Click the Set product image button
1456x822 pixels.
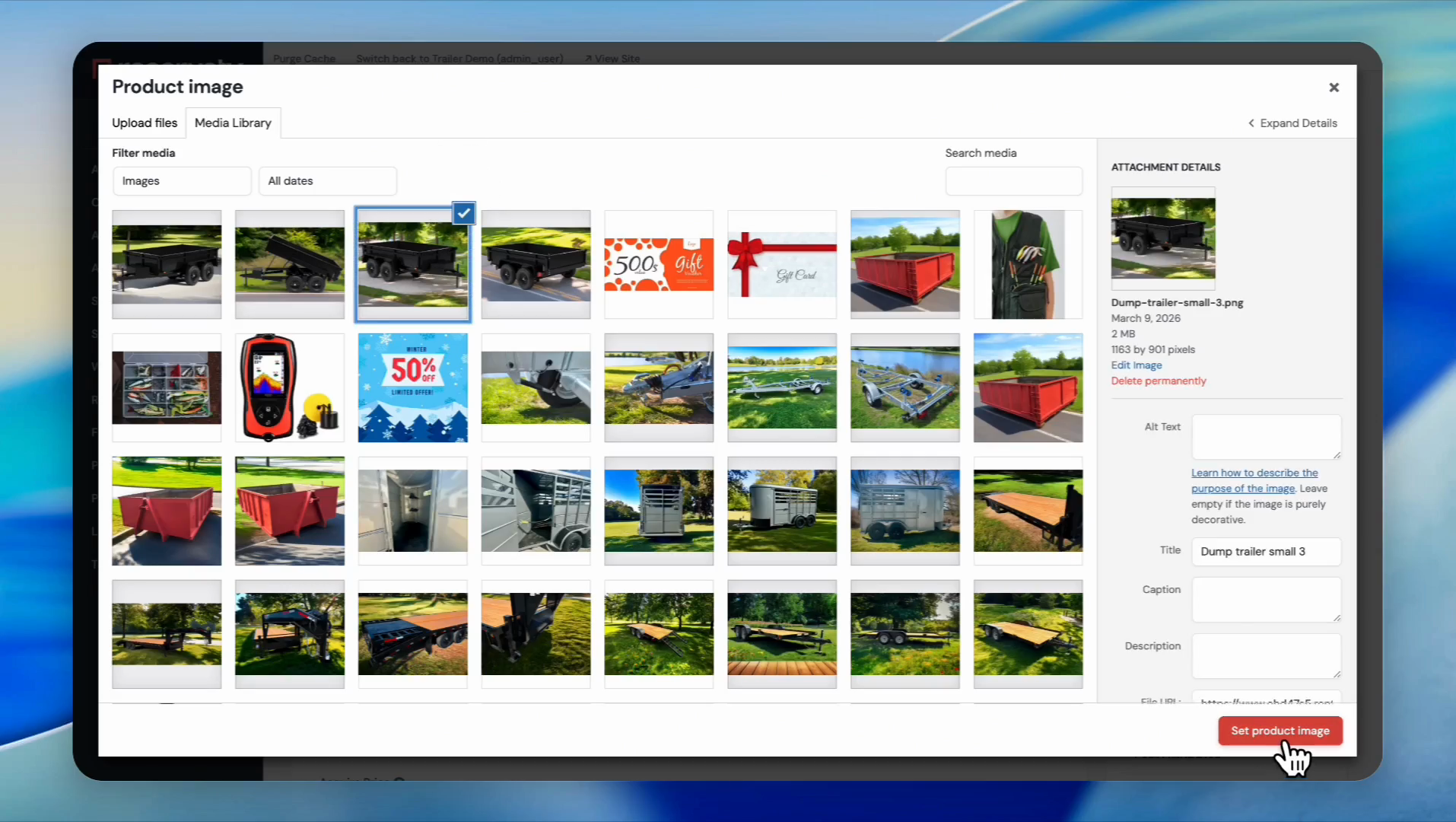[1280, 731]
